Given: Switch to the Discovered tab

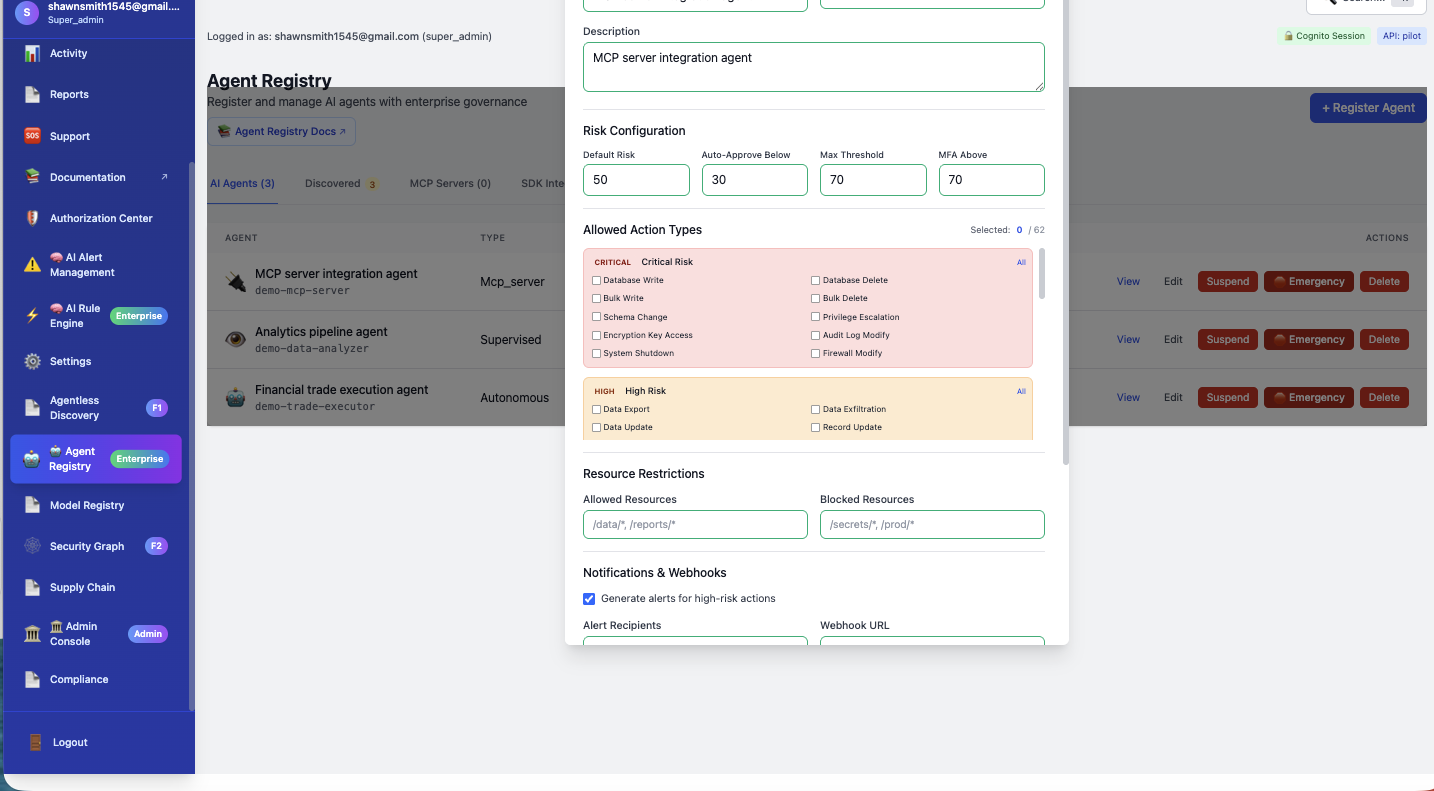Looking at the screenshot, I should coord(341,184).
